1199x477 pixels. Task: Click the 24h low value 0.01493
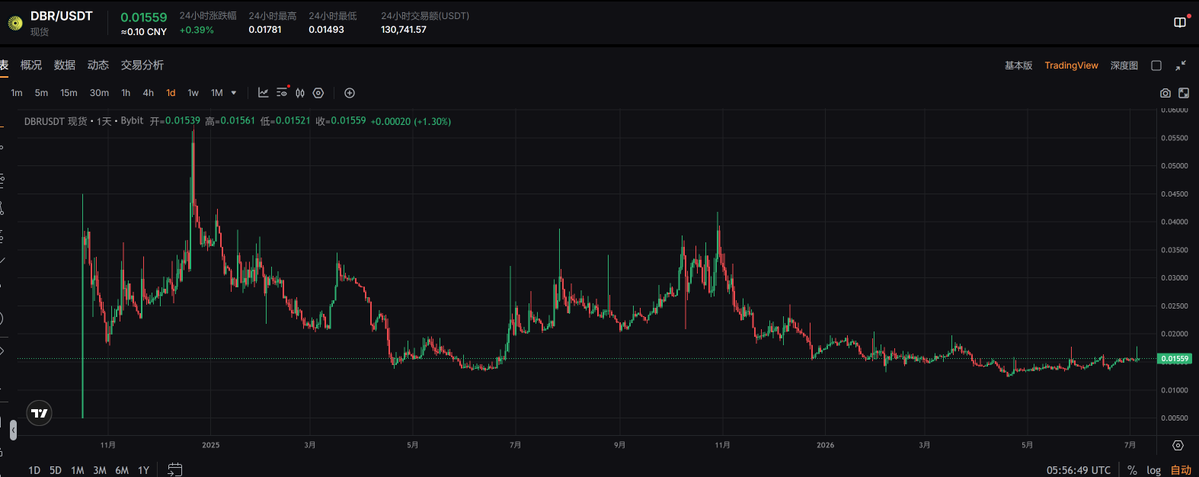click(x=325, y=30)
